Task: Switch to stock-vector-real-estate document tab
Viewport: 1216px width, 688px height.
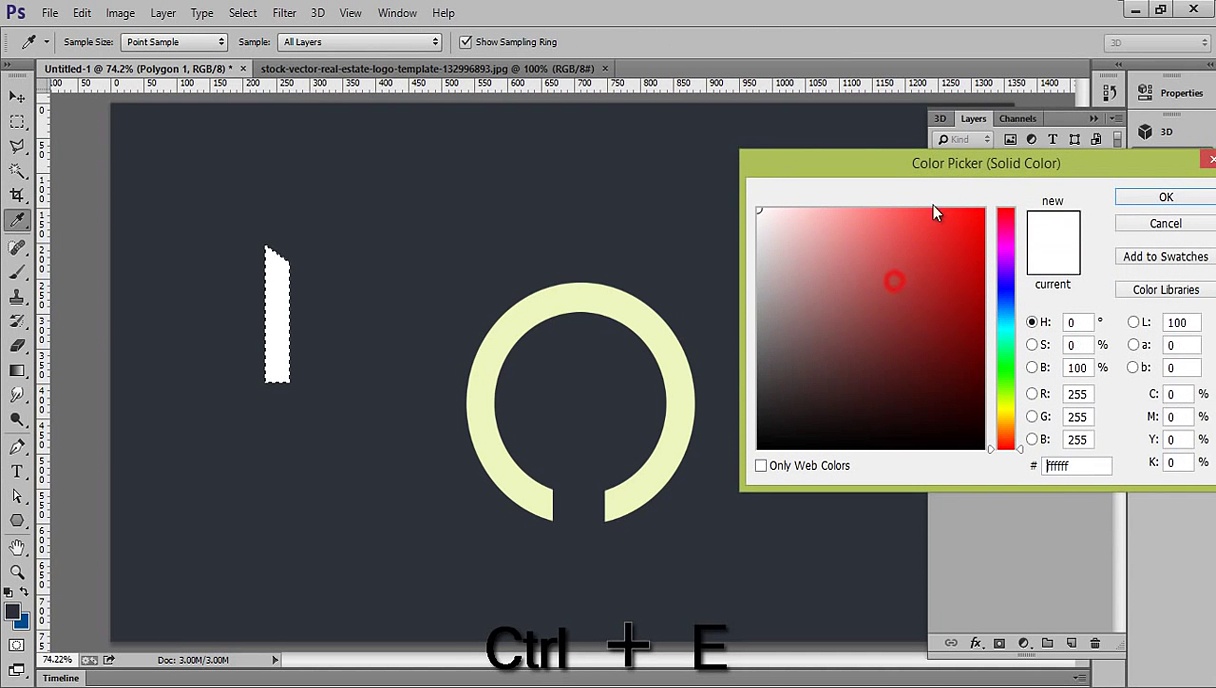Action: [428, 68]
